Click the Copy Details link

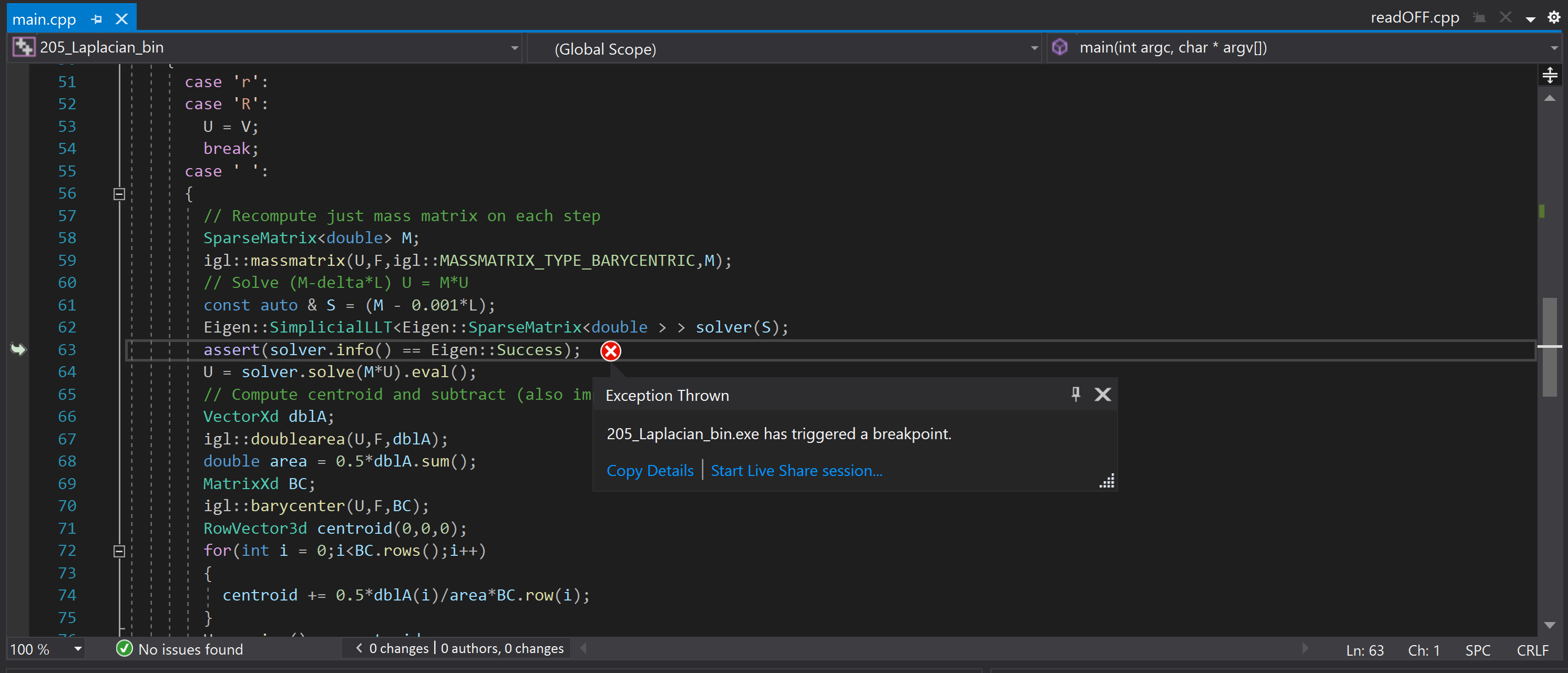[x=650, y=470]
